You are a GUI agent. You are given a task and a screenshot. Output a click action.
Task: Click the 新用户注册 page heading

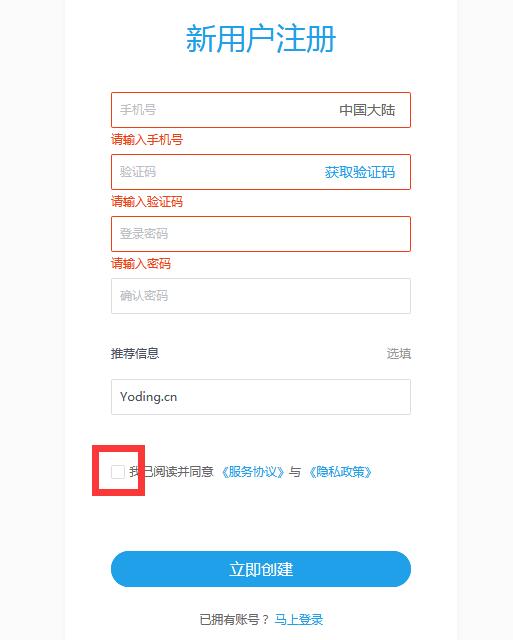click(x=261, y=39)
